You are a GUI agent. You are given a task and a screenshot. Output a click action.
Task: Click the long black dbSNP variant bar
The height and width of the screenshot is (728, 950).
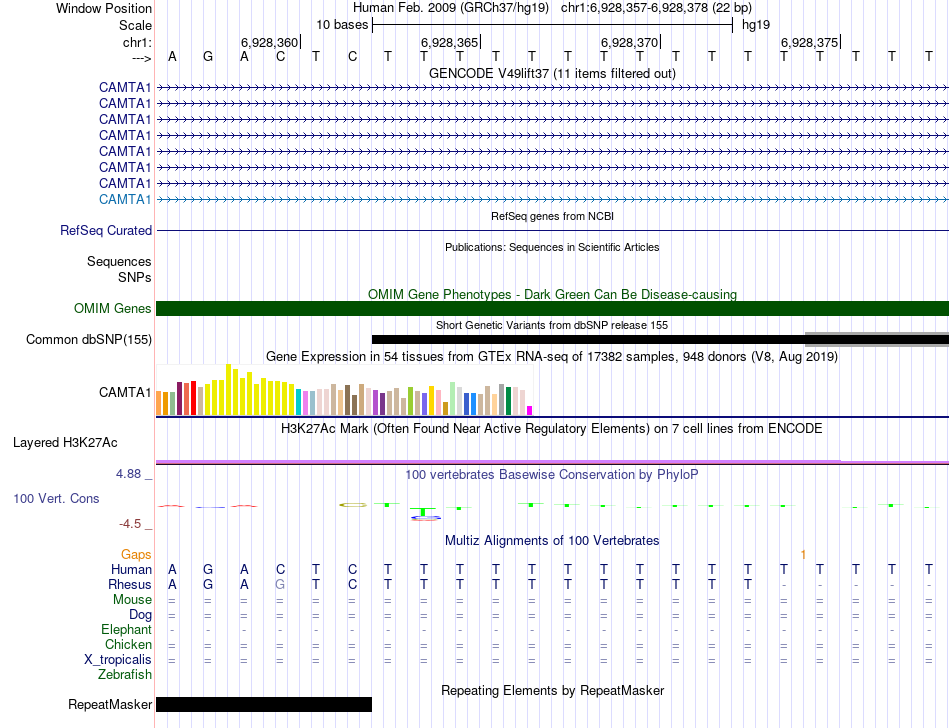(588, 339)
